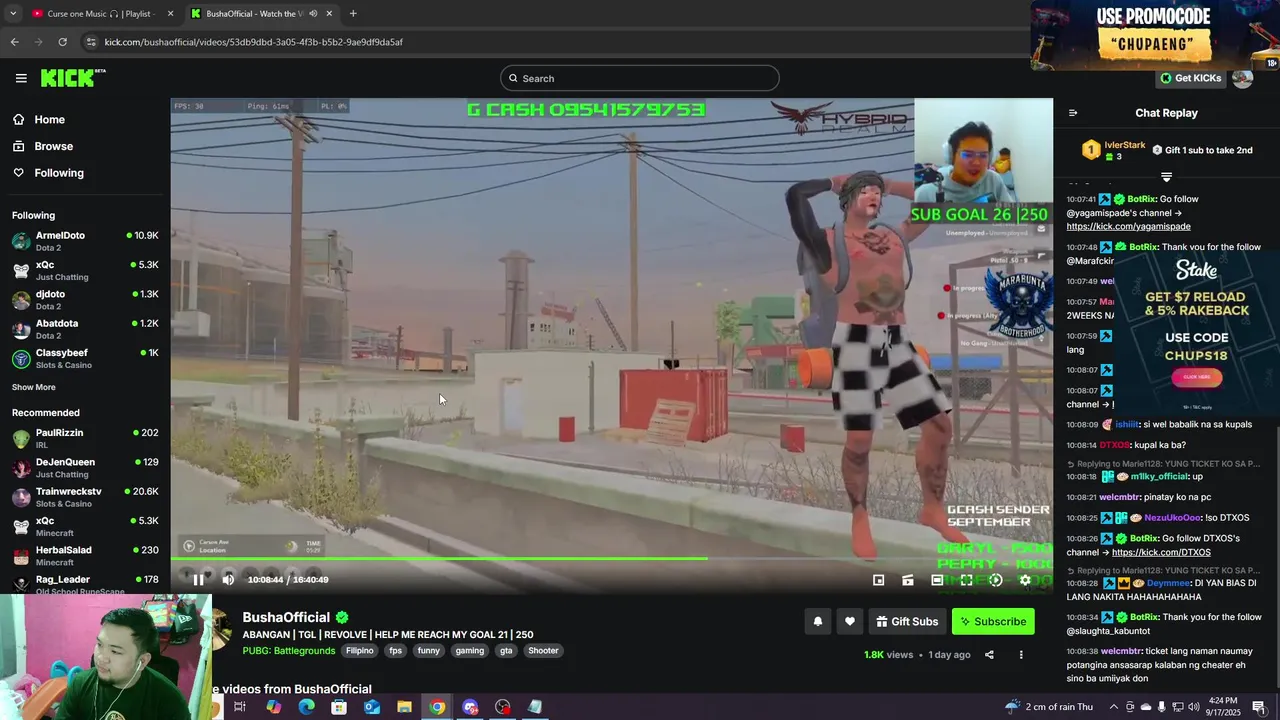This screenshot has height=720, width=1280.
Task: Pause the video with the pause button
Action: click(x=198, y=580)
